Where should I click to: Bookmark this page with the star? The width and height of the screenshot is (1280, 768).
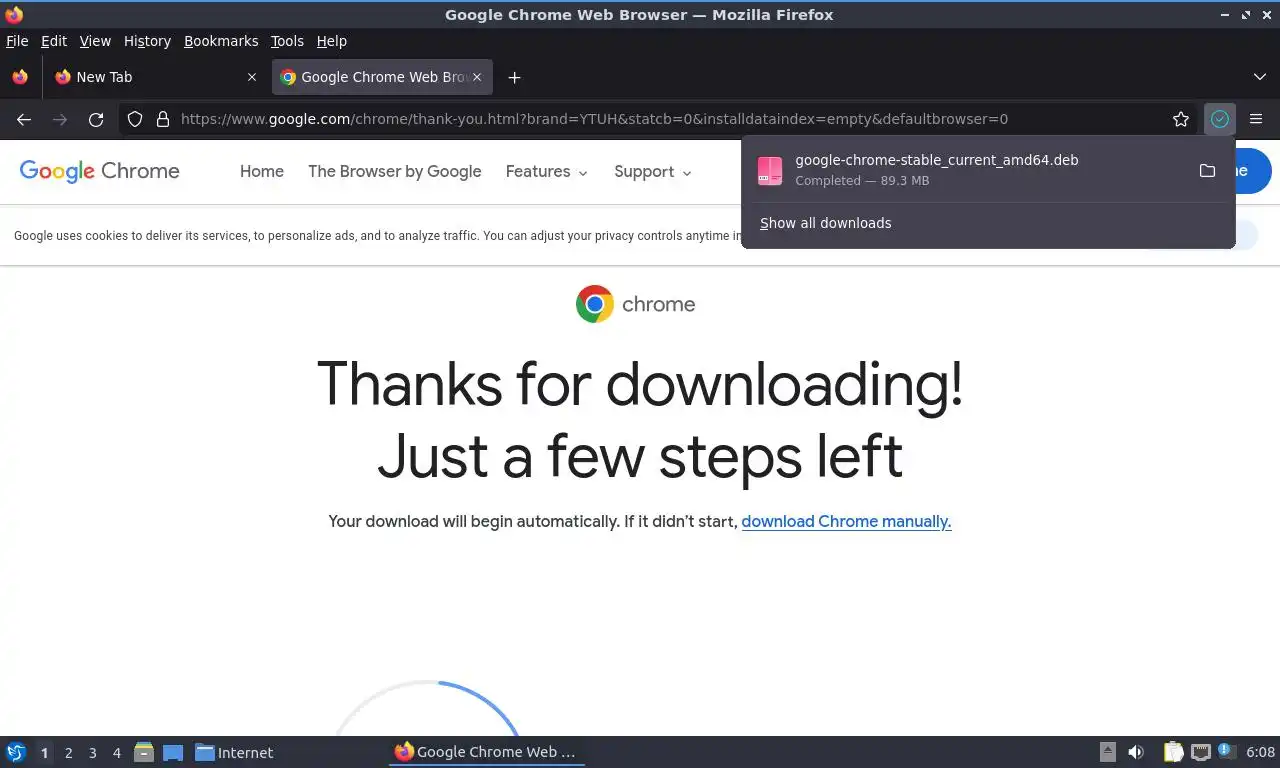pyautogui.click(x=1181, y=119)
